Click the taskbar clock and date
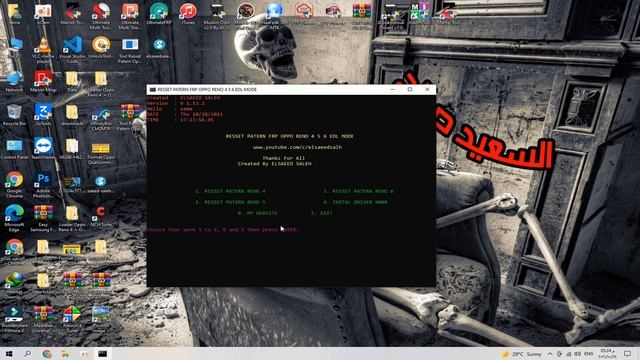This screenshot has height=360, width=640. pos(607,353)
